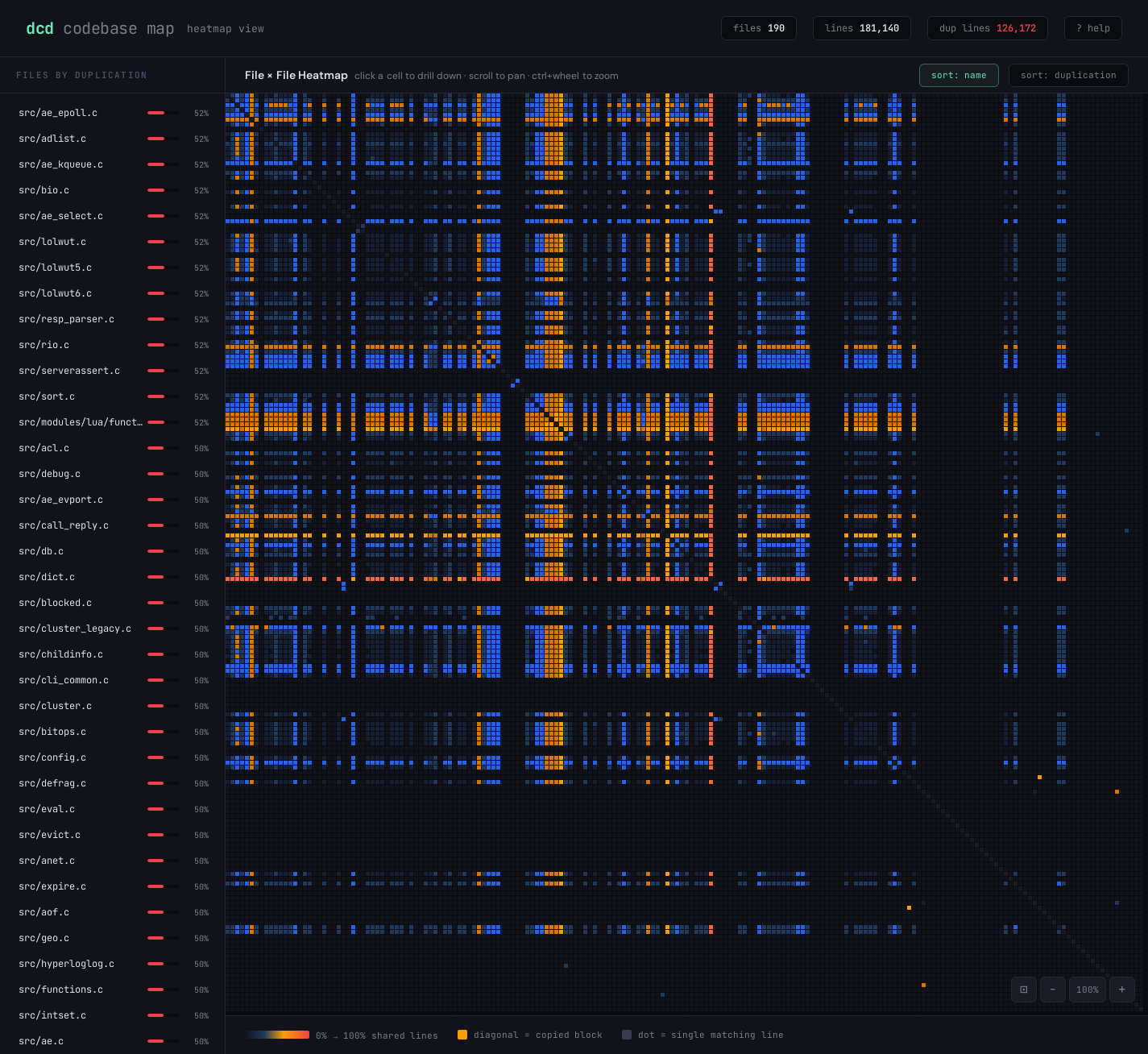
Task: Click the gray single matching line swatch
Action: tap(627, 1035)
